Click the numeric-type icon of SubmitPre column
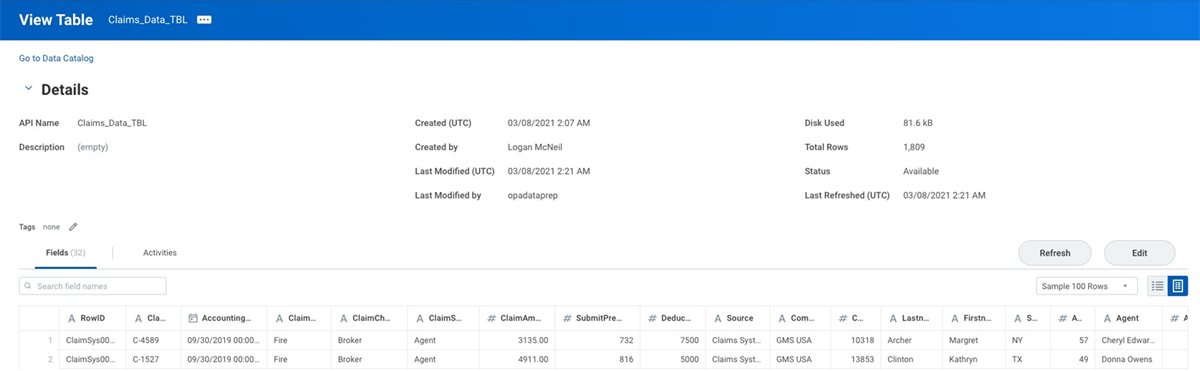The width and height of the screenshot is (1200, 371). coord(567,318)
